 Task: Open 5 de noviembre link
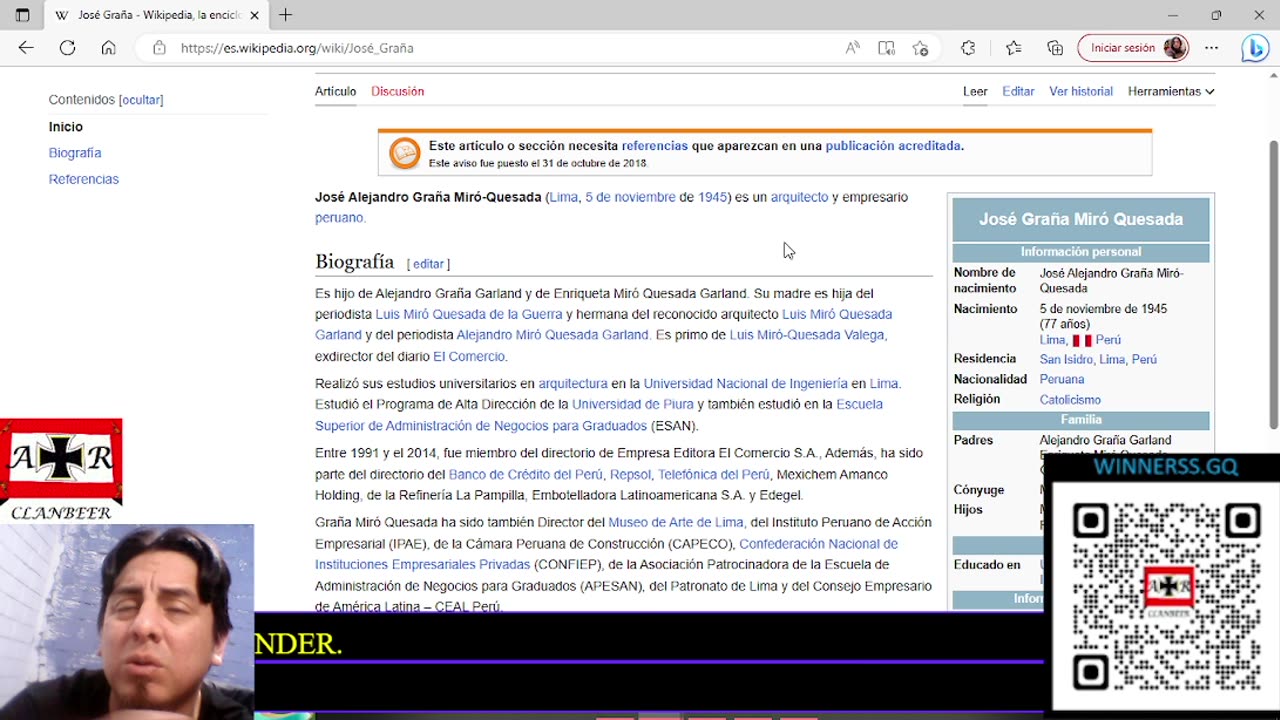click(x=630, y=197)
